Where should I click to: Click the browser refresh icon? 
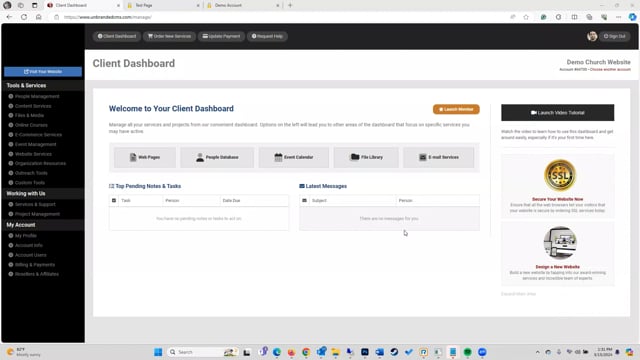point(24,17)
